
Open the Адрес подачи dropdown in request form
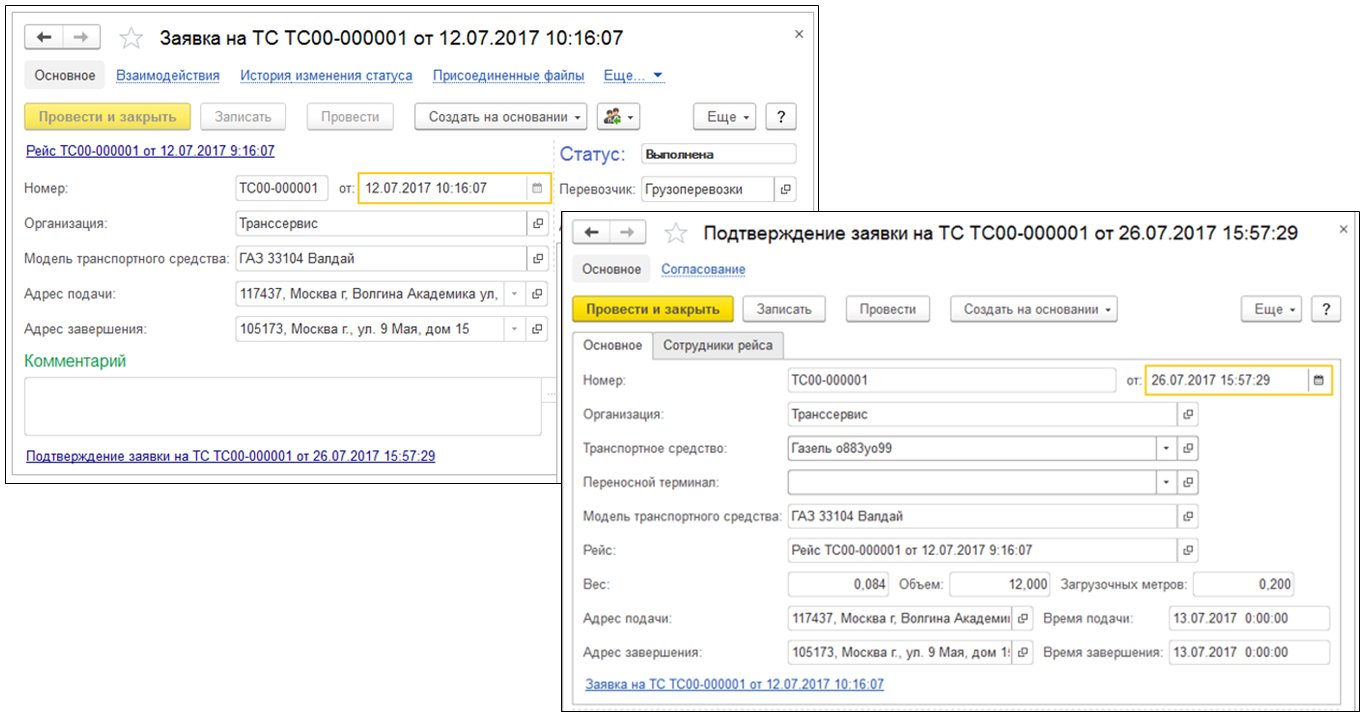click(x=514, y=294)
